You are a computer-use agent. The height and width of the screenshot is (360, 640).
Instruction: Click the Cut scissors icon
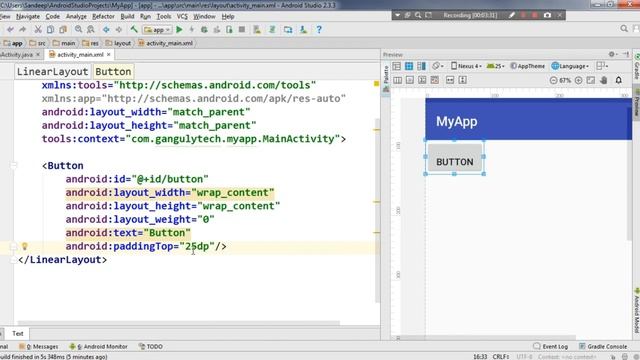pos(38,29)
